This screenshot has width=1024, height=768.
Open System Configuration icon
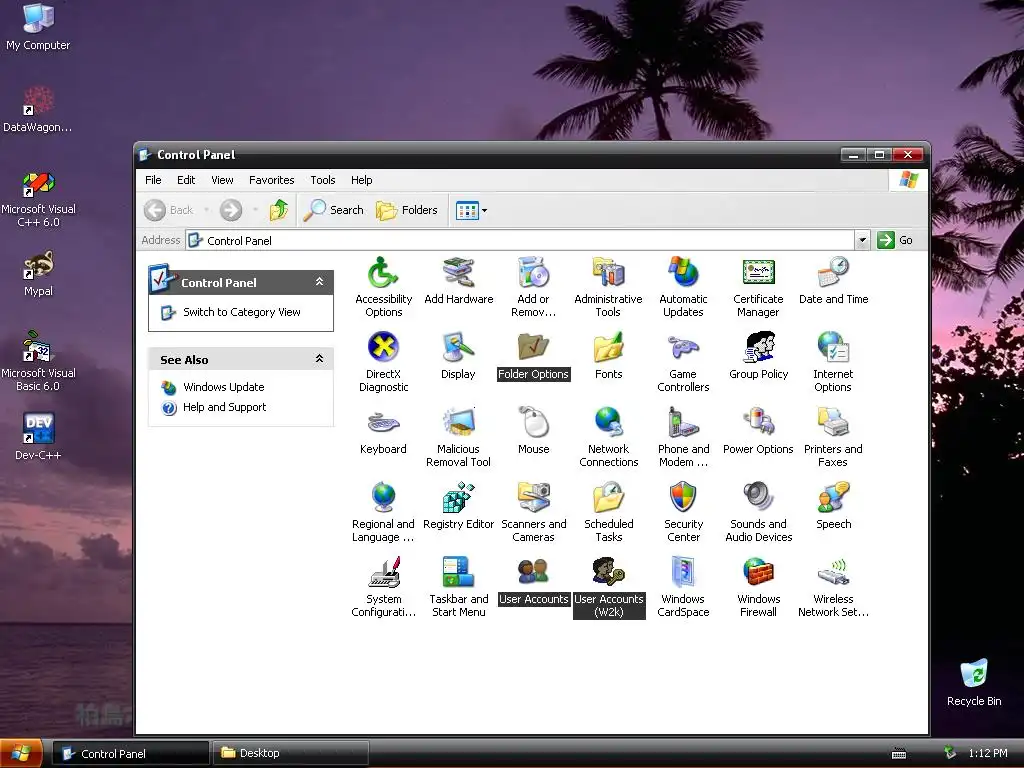[x=383, y=587]
